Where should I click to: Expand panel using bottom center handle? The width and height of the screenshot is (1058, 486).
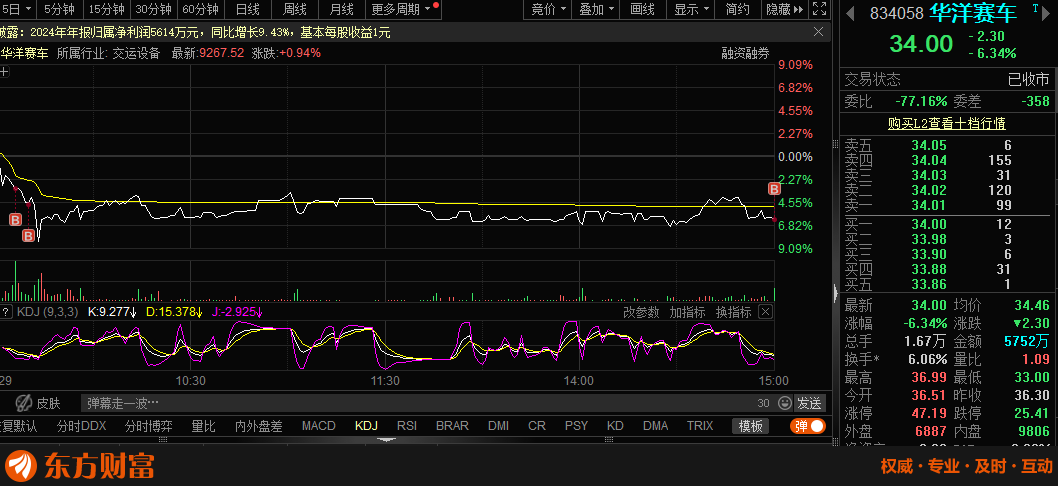point(386,439)
